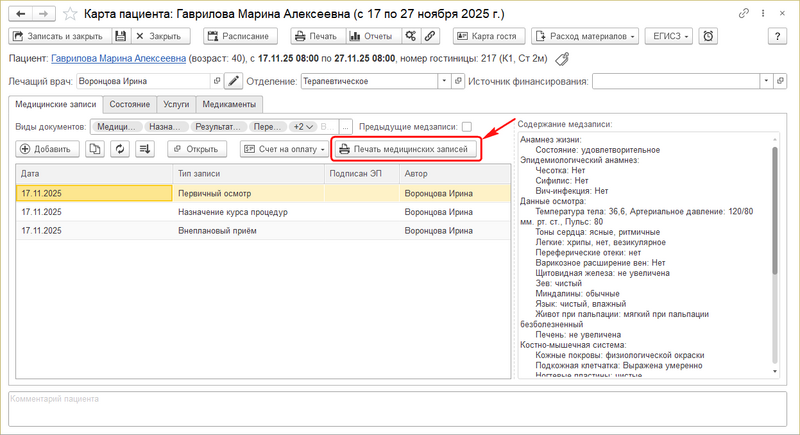Viewport: 800px width, 435px height.
Task: Open the Расход материалов dropdown
Action: [585, 36]
